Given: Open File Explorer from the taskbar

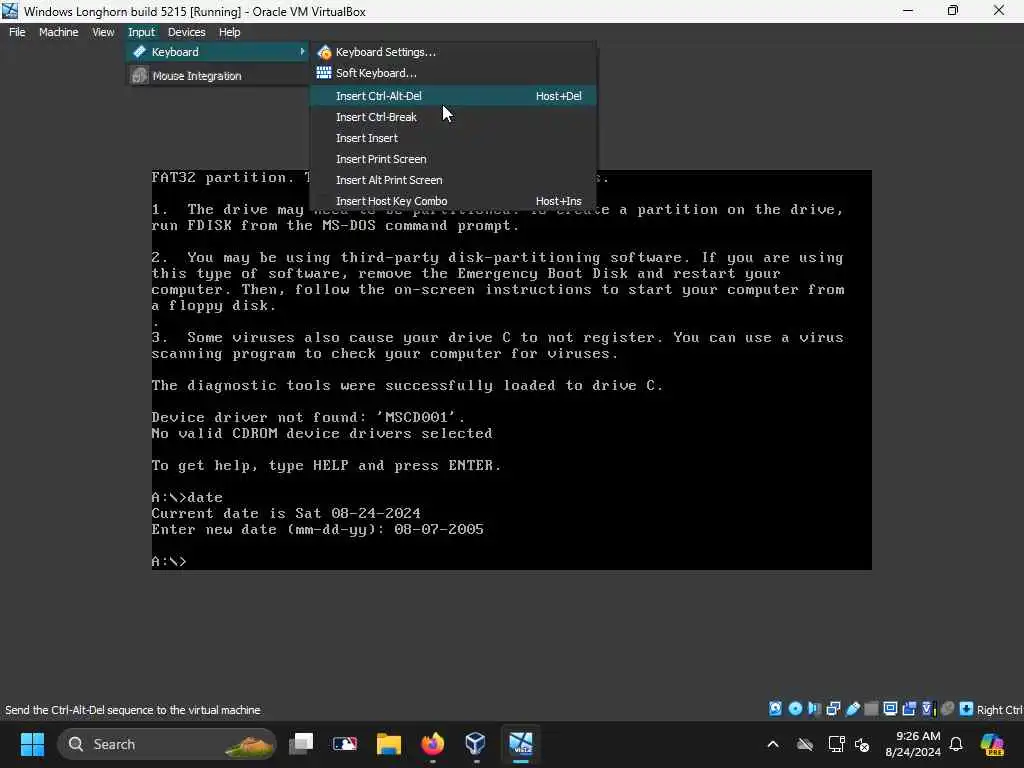Looking at the screenshot, I should click(389, 744).
